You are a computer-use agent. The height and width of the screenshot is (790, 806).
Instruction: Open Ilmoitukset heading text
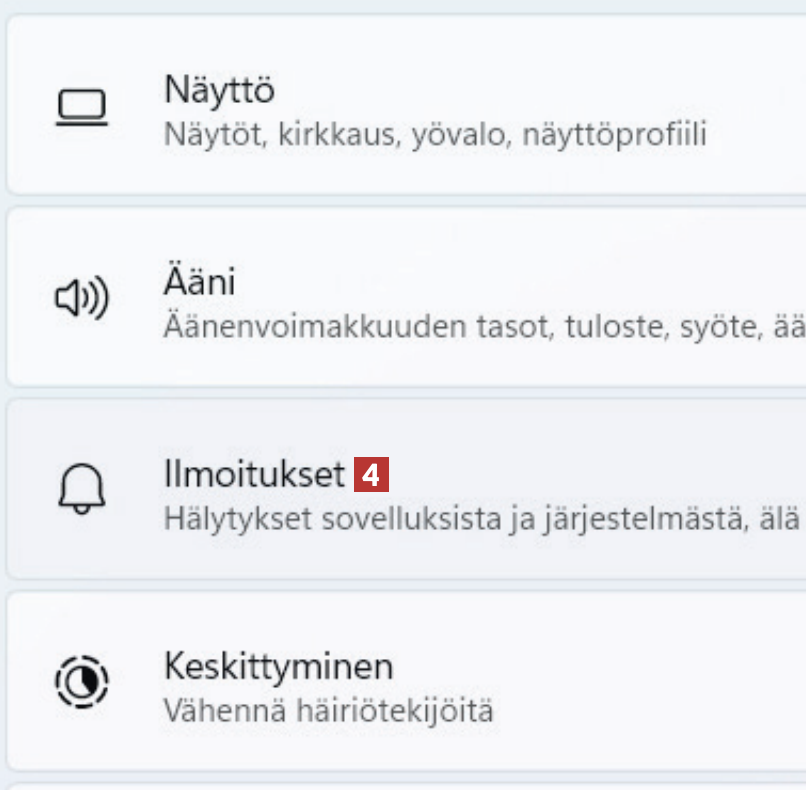[253, 474]
